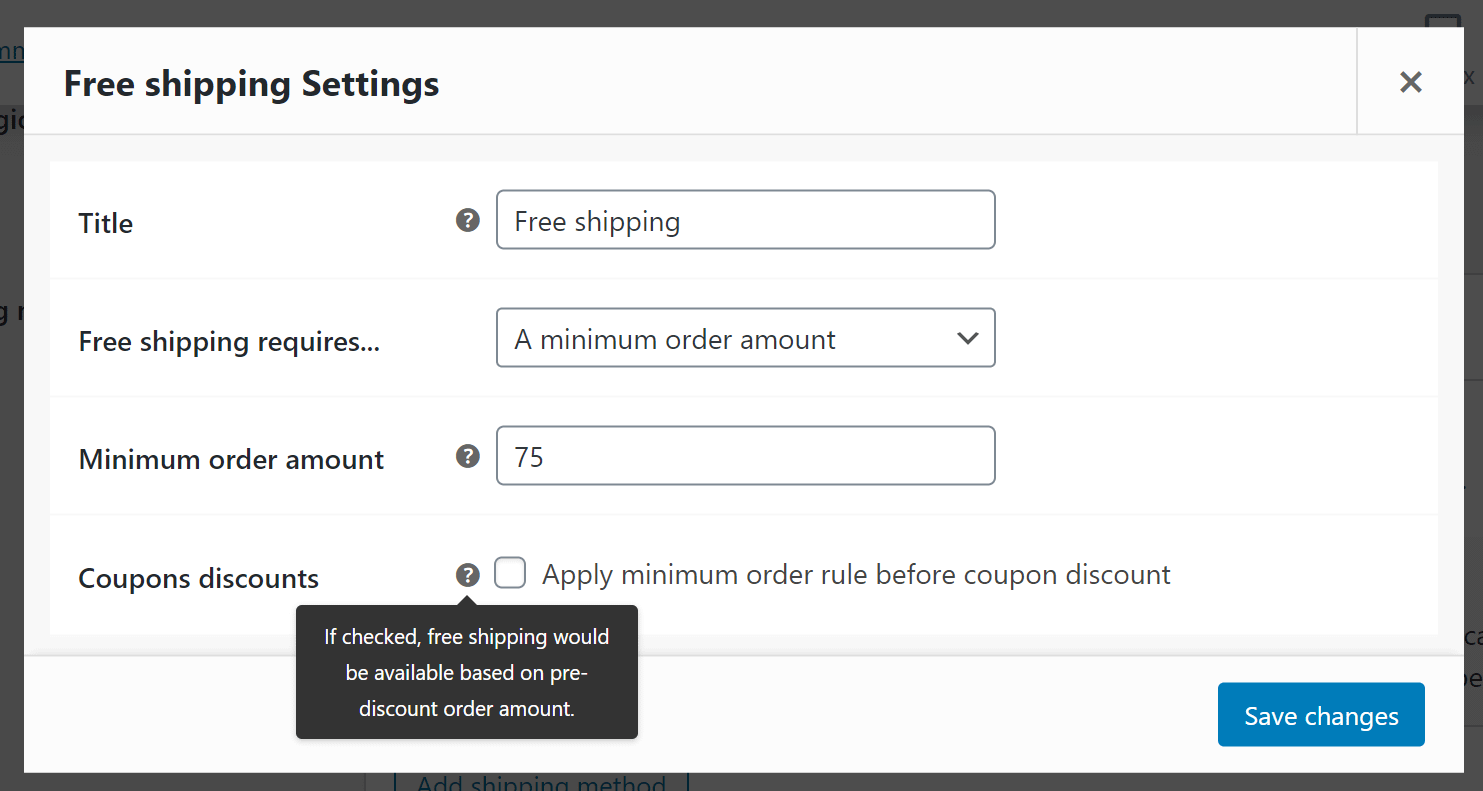
Task: Click the help icon beside Title
Action: click(x=467, y=220)
